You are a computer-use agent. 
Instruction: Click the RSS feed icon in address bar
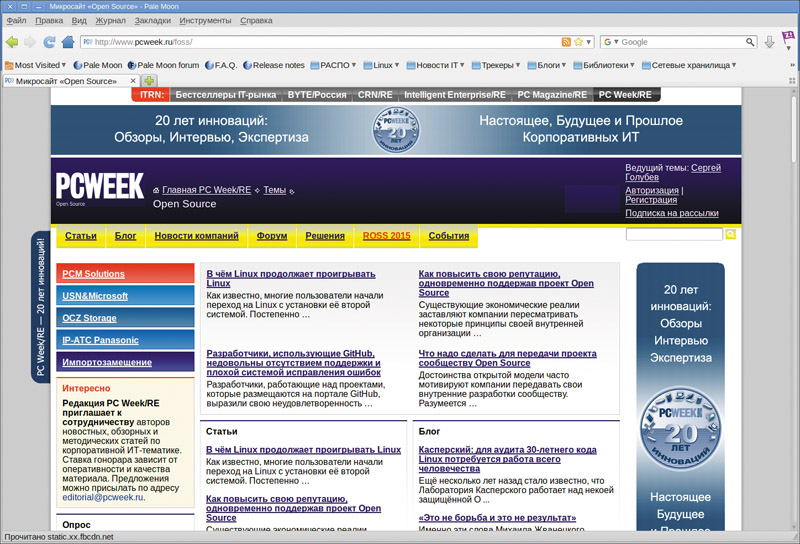566,42
